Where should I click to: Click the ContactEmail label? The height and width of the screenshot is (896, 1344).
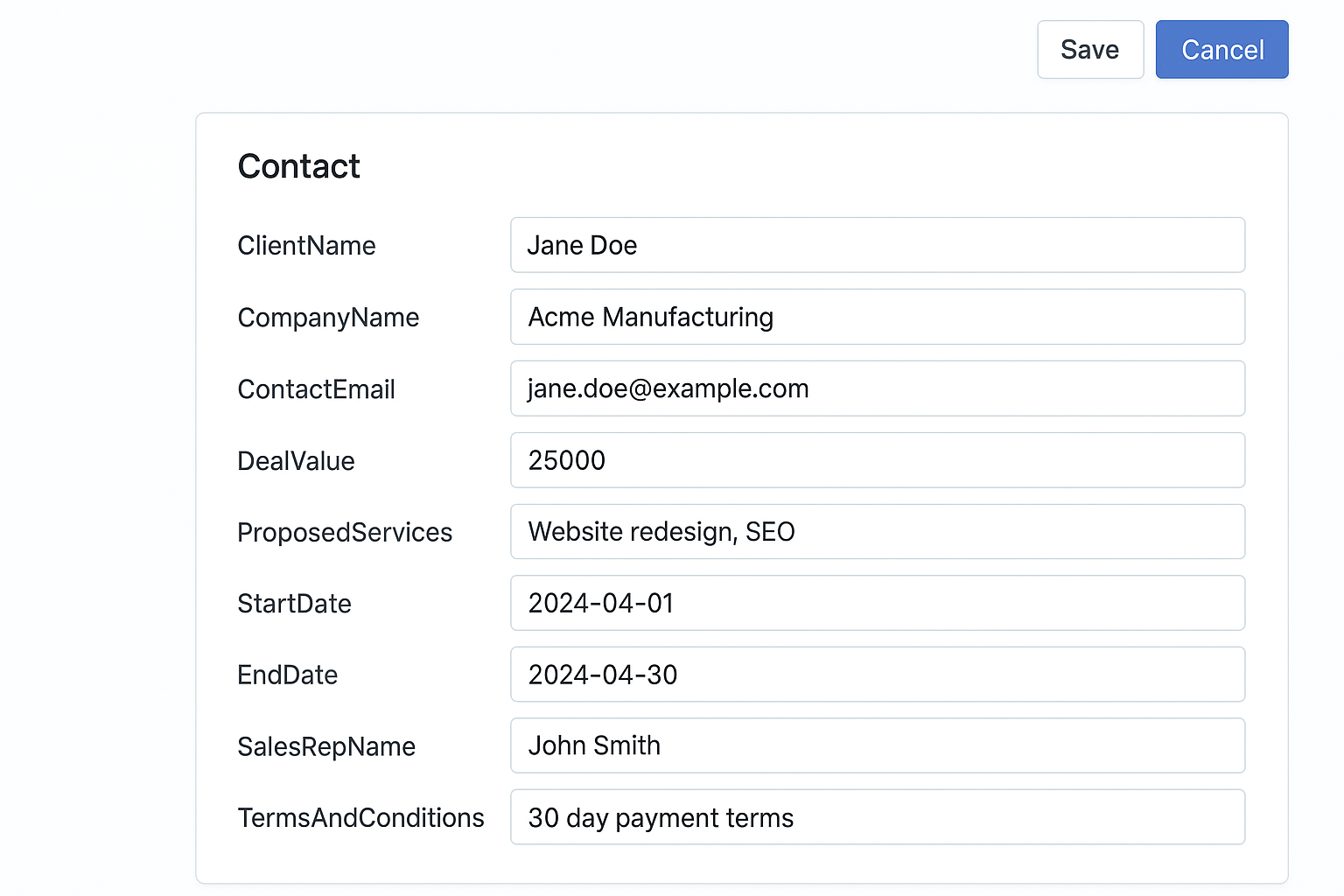(x=317, y=389)
